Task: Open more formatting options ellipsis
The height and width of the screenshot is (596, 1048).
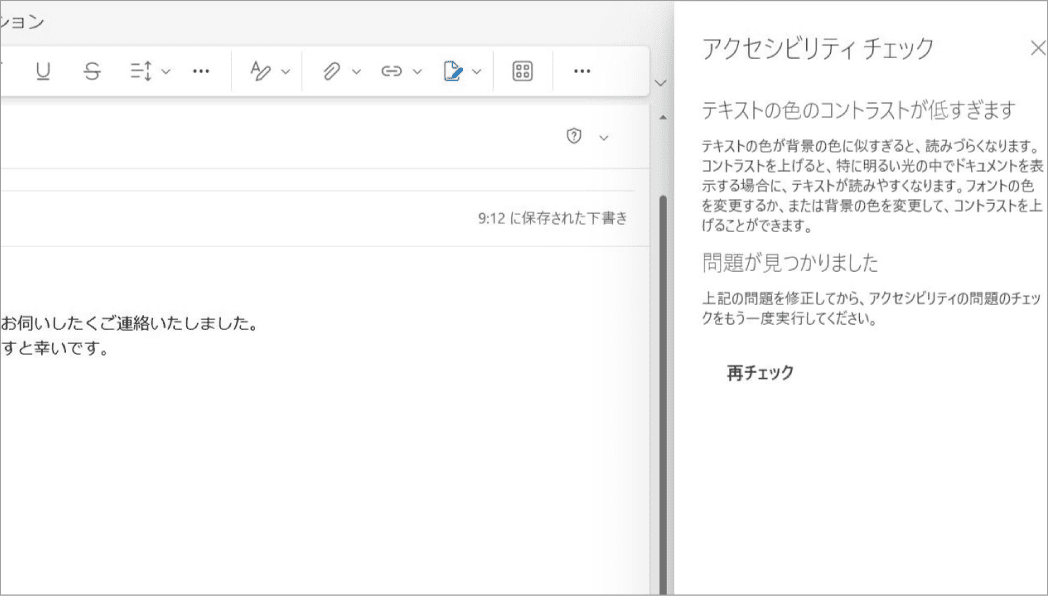Action: pyautogui.click(x=201, y=71)
